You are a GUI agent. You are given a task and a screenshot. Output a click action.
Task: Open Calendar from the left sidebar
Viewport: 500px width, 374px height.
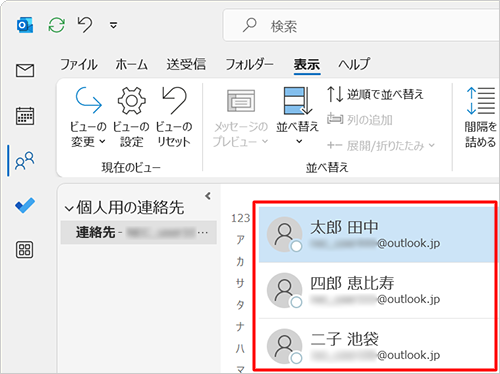click(25, 116)
